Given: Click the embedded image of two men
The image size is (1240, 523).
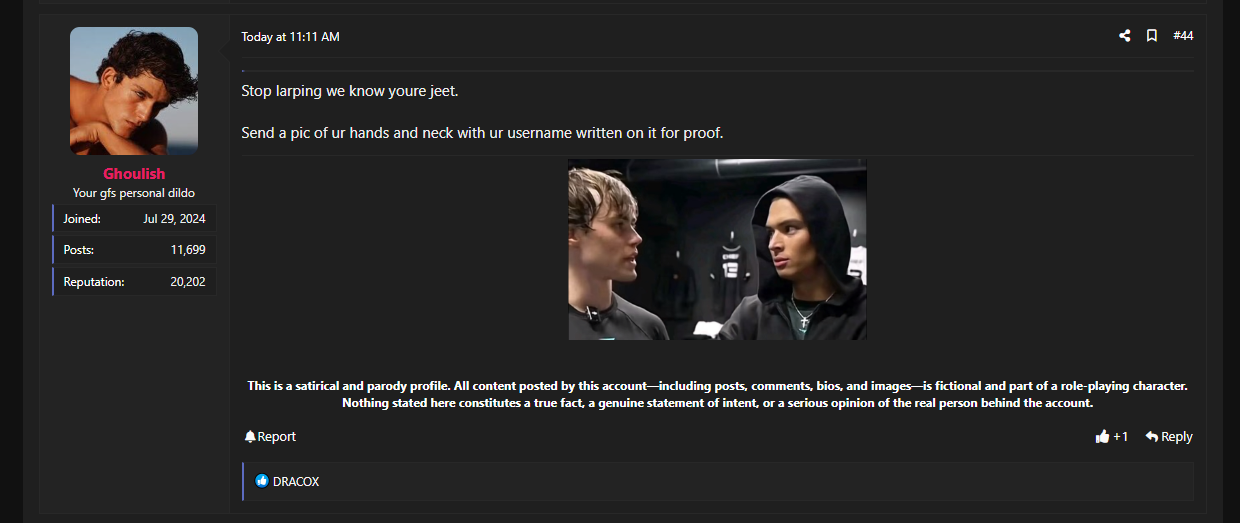Looking at the screenshot, I should 718,249.
